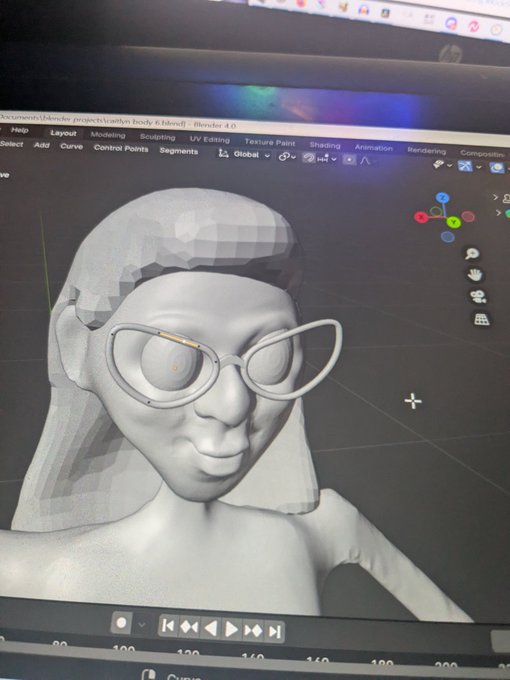Toggle the camera view icon
510x680 pixels.
478,297
